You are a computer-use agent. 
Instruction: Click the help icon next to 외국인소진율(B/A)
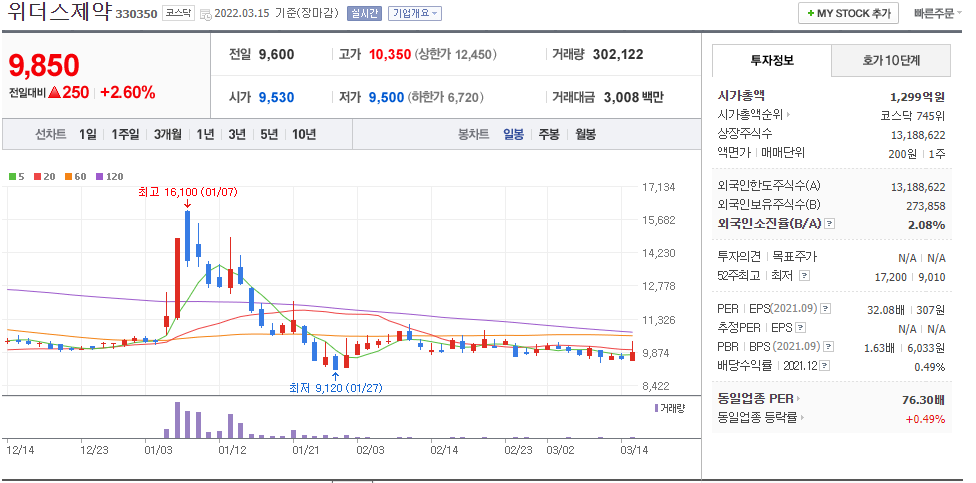(830, 224)
